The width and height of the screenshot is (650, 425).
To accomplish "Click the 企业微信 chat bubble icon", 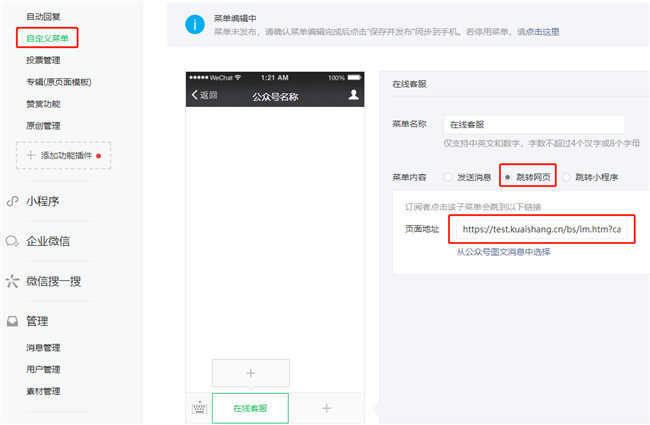I will (13, 241).
